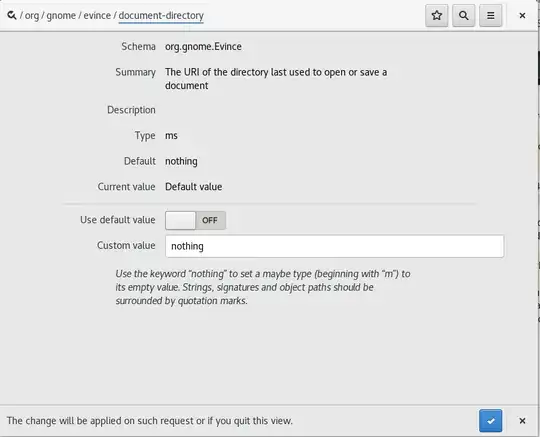Click the Description label

(x=131, y=110)
